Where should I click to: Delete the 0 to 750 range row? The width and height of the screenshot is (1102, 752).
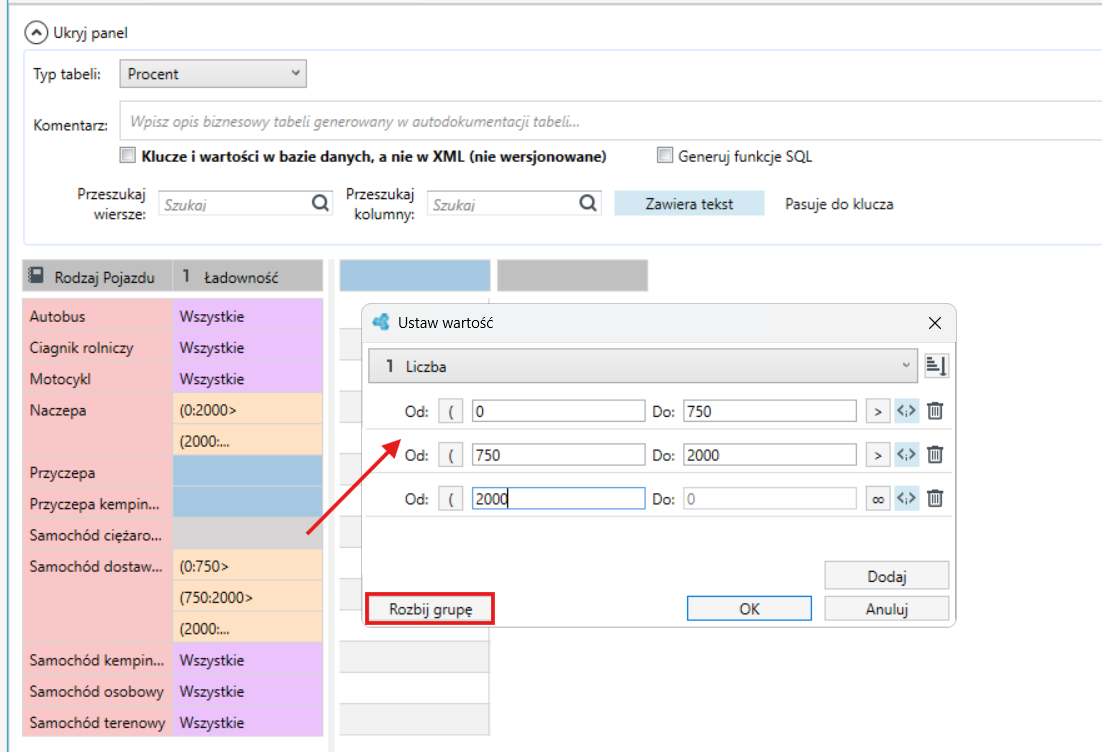[935, 411]
